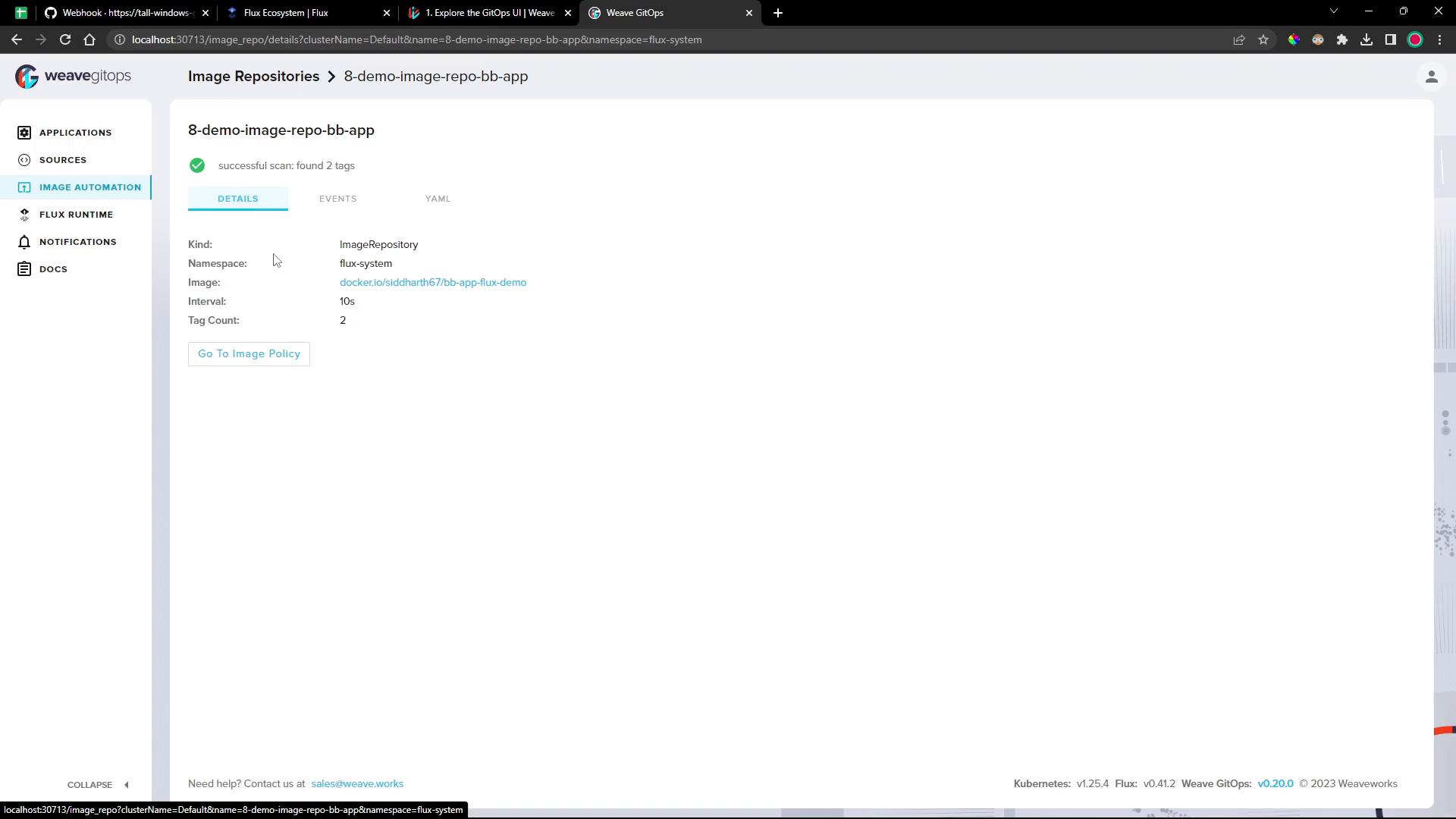Open the user account icon

(1432, 77)
